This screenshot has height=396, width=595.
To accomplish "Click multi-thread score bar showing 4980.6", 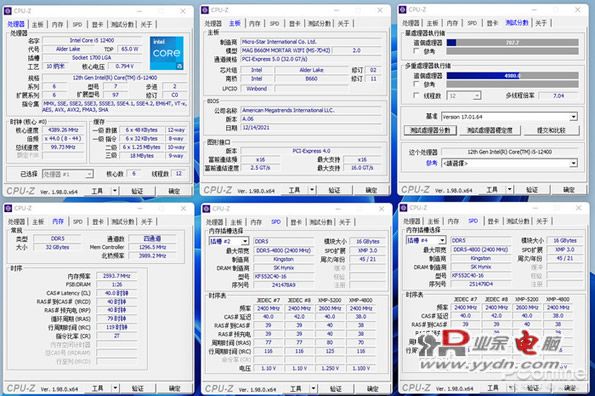I will (x=512, y=75).
